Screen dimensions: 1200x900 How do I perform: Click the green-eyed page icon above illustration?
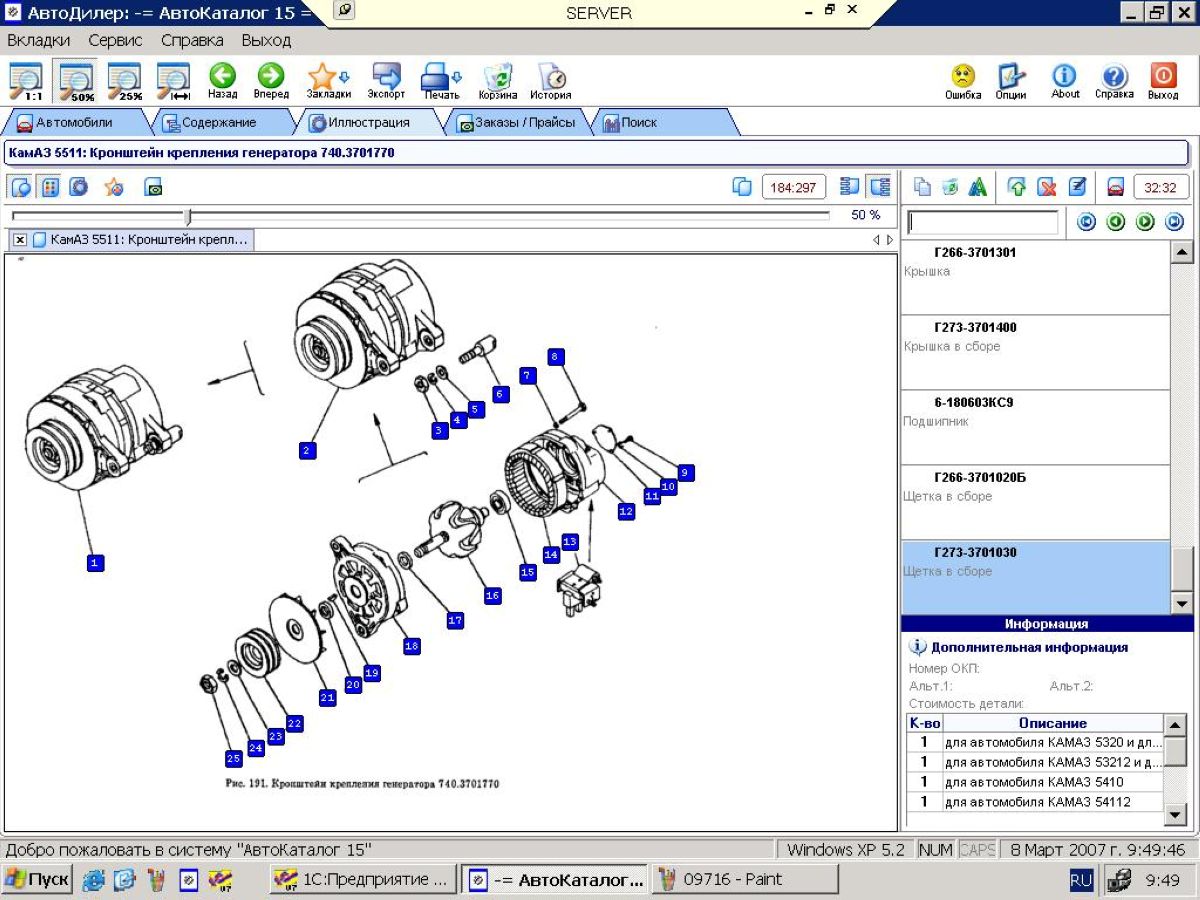point(153,187)
